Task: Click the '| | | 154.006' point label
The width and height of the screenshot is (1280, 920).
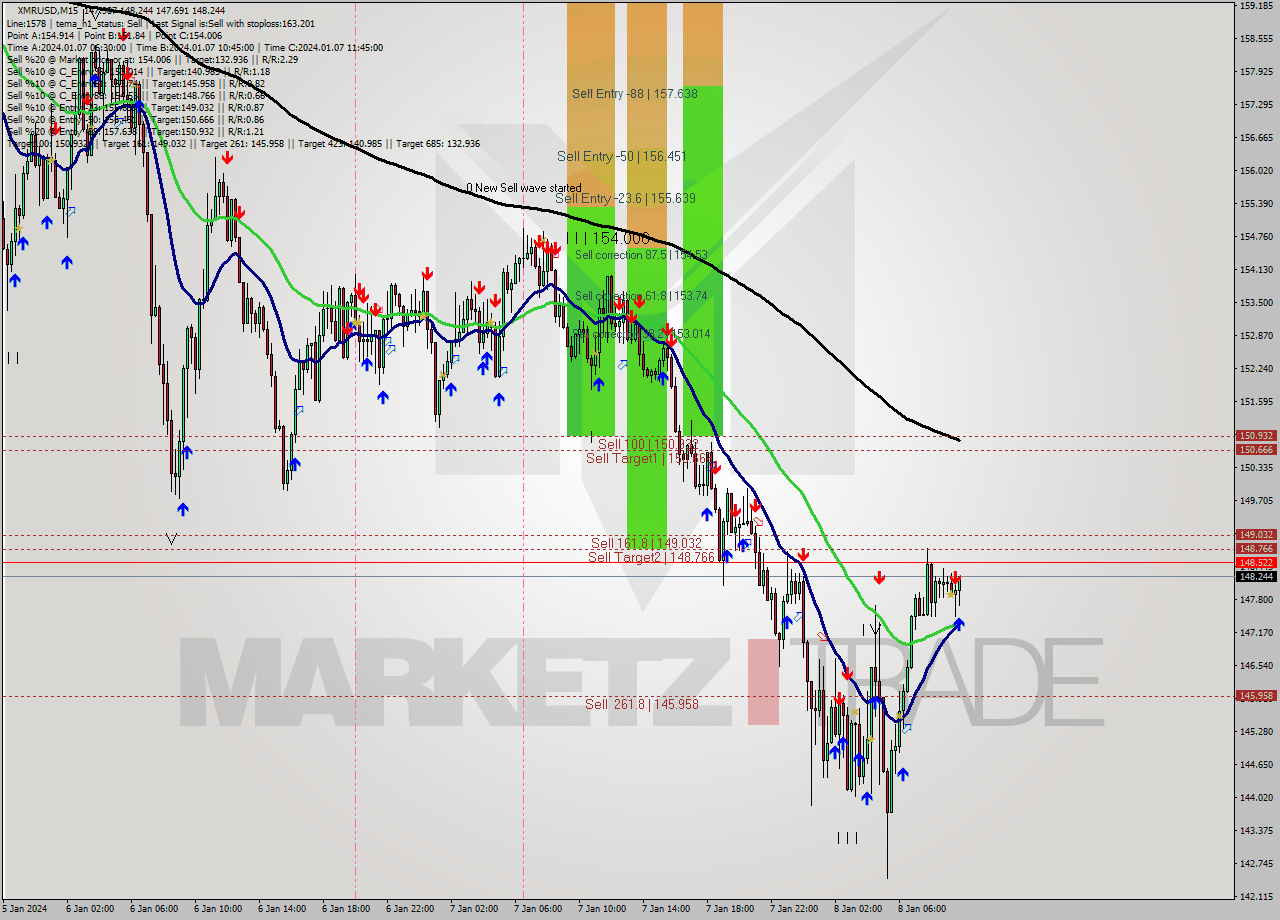Action: click(x=608, y=238)
